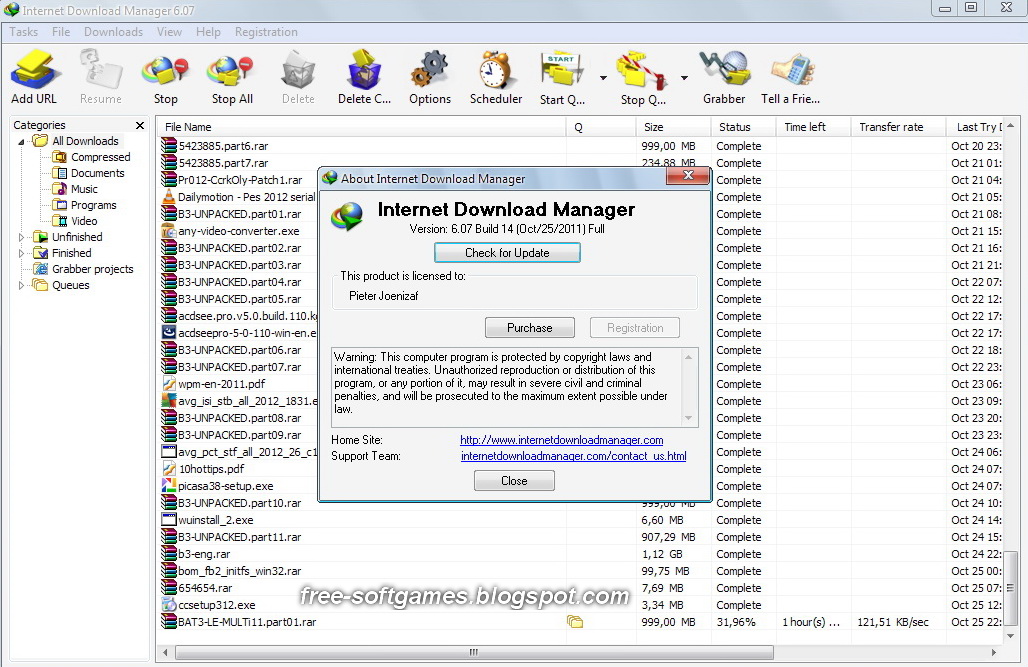Select the any-video-converter.exe file row

(x=581, y=231)
